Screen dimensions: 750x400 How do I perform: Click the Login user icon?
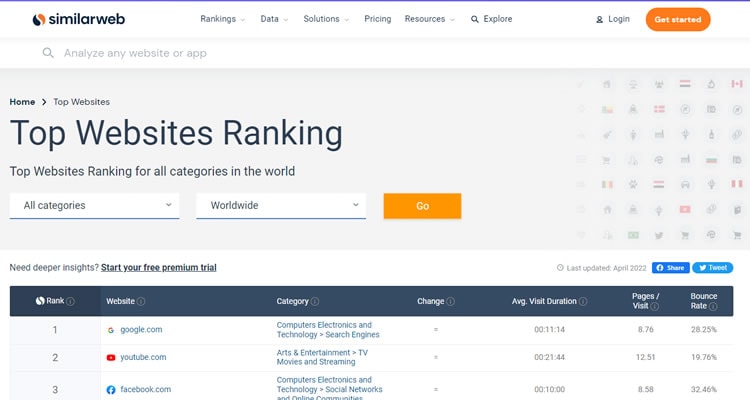point(599,20)
